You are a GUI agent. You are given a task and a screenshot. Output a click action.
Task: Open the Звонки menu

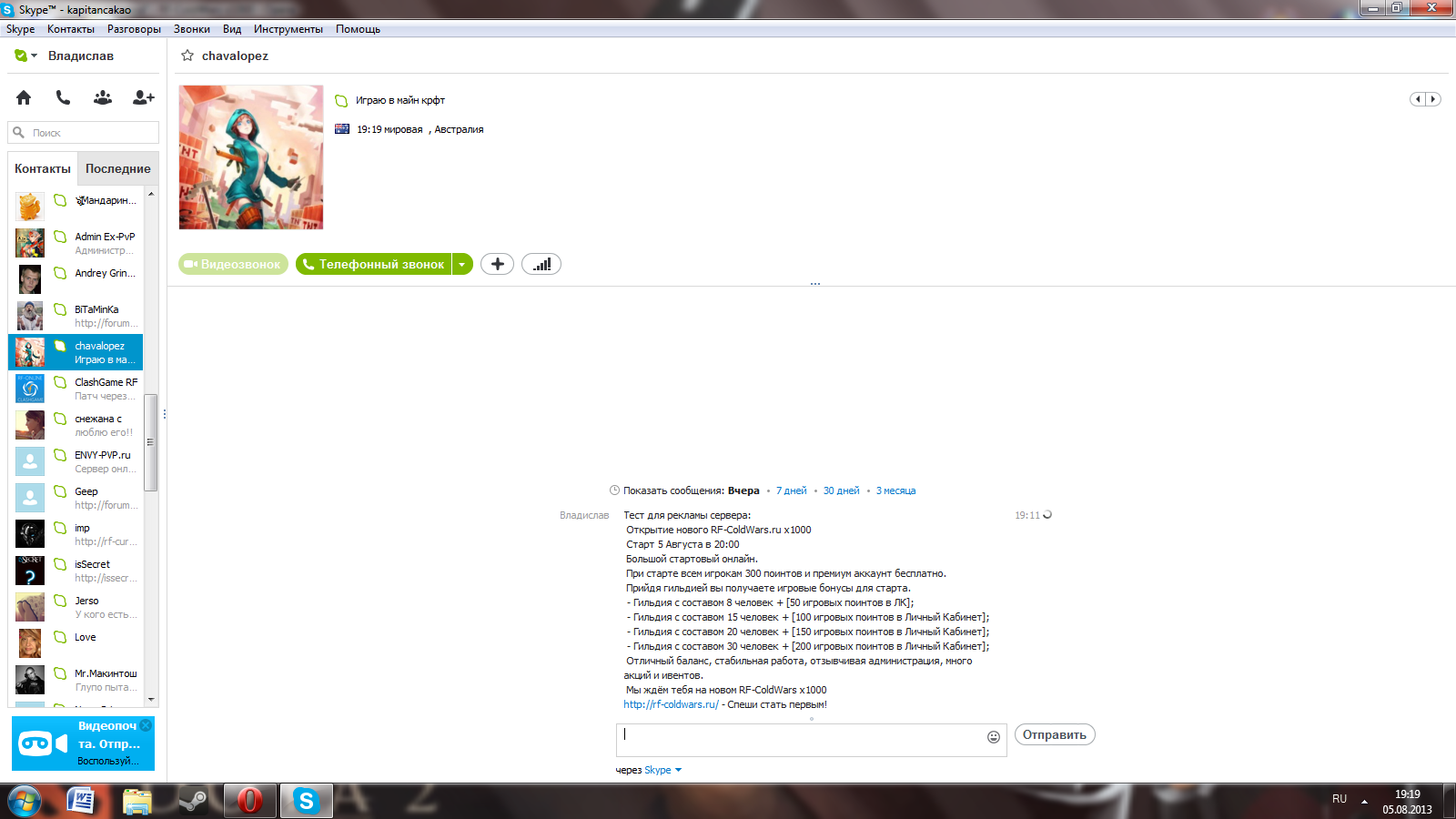pos(192,29)
